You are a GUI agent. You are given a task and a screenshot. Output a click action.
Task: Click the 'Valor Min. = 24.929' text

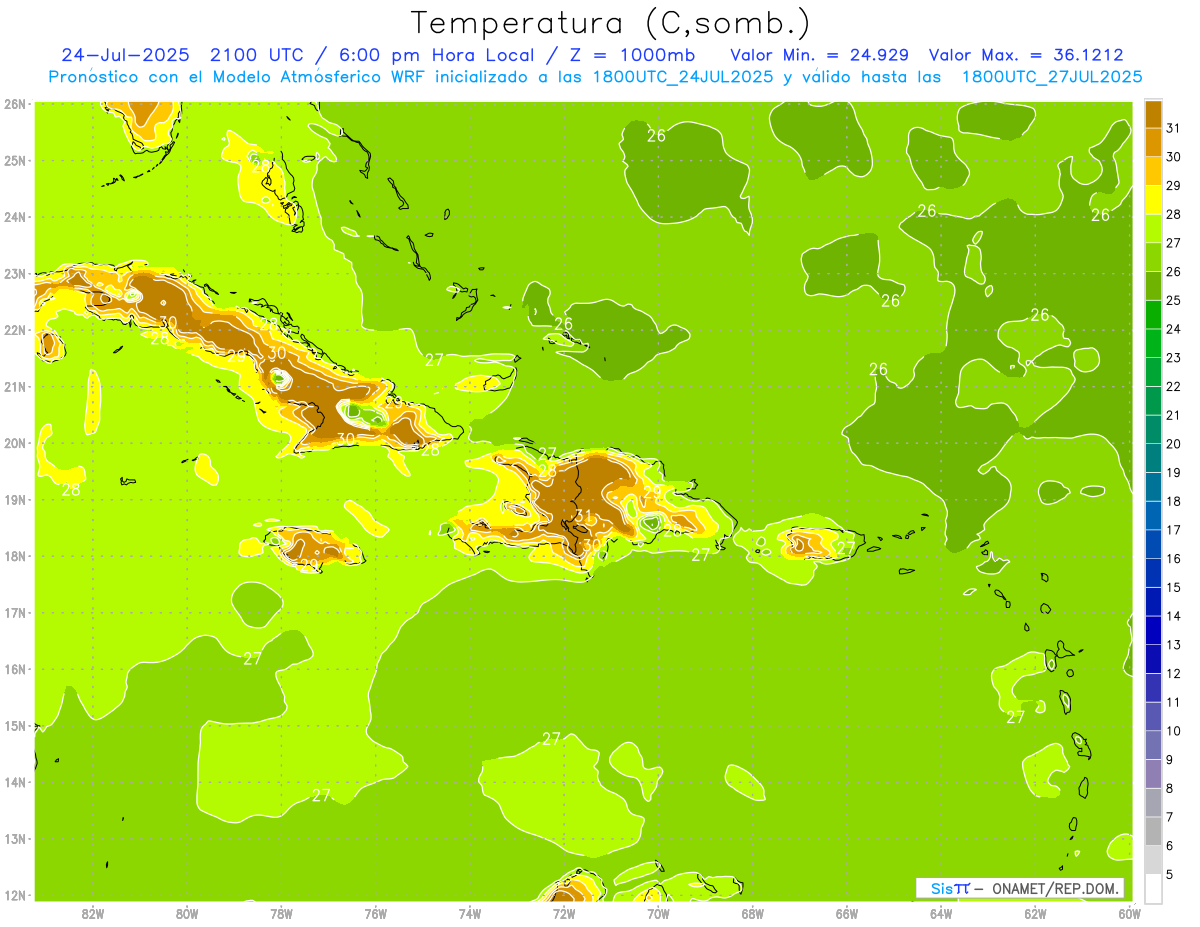(x=821, y=55)
